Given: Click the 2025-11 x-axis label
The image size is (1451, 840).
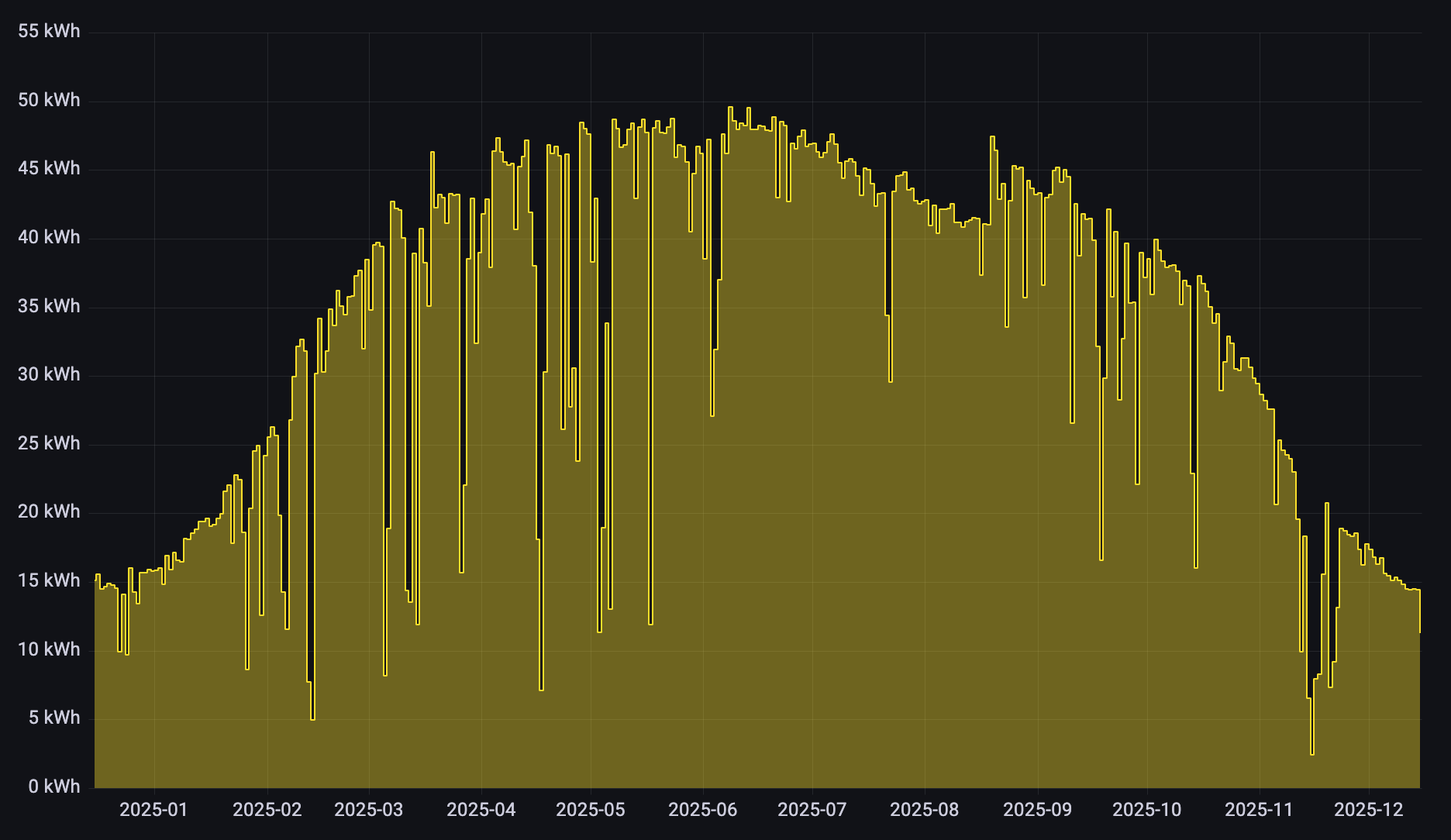Looking at the screenshot, I should point(1259,810).
